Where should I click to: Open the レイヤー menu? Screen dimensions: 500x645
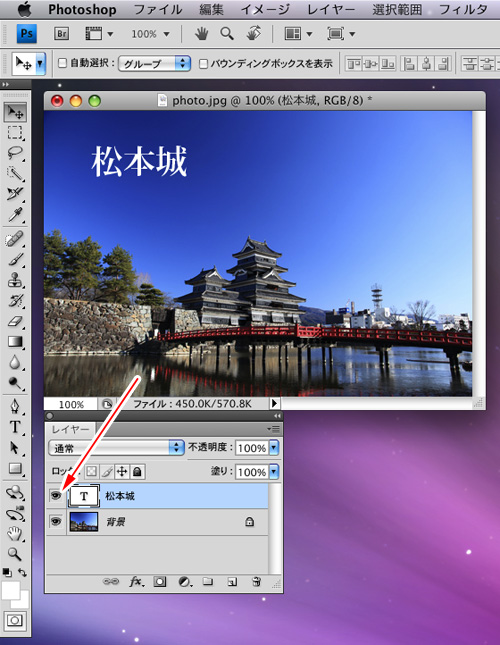(331, 9)
